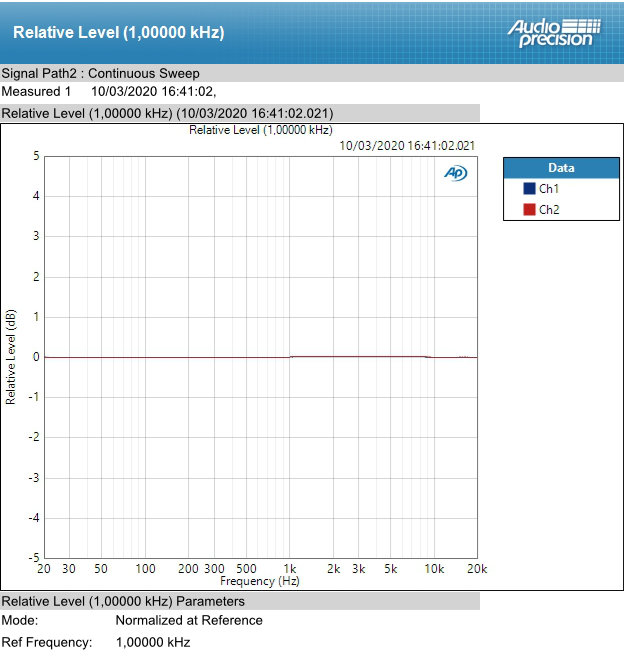Click the 'Normalized at Reference' value

(x=189, y=620)
